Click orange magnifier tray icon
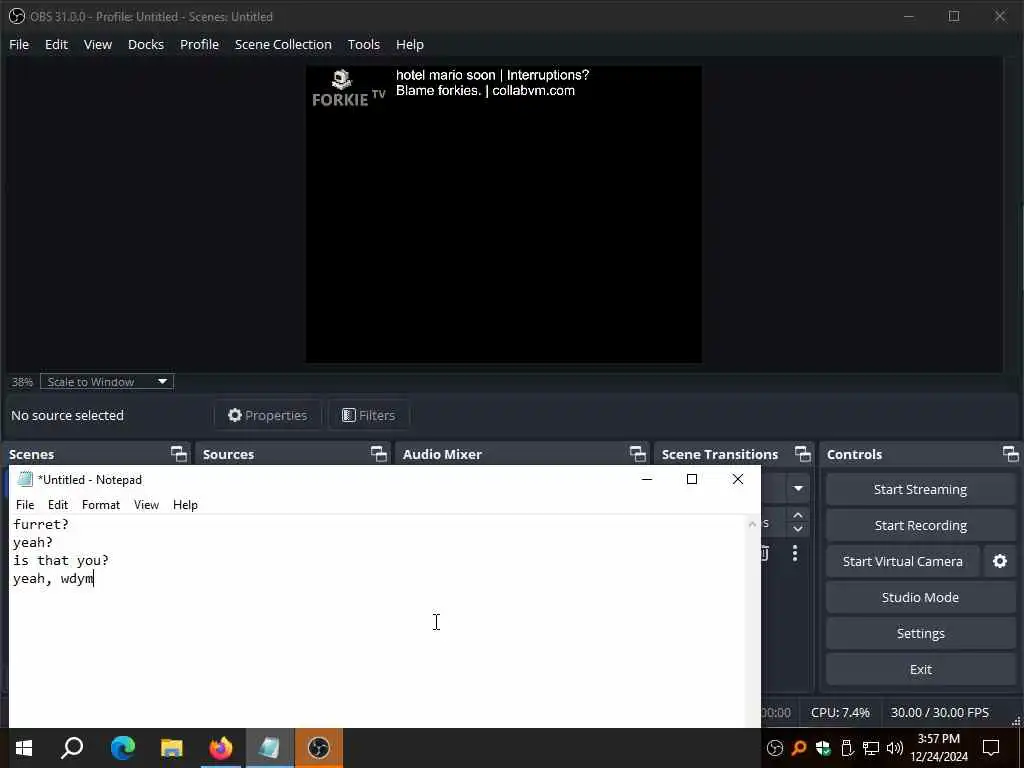 tap(799, 748)
